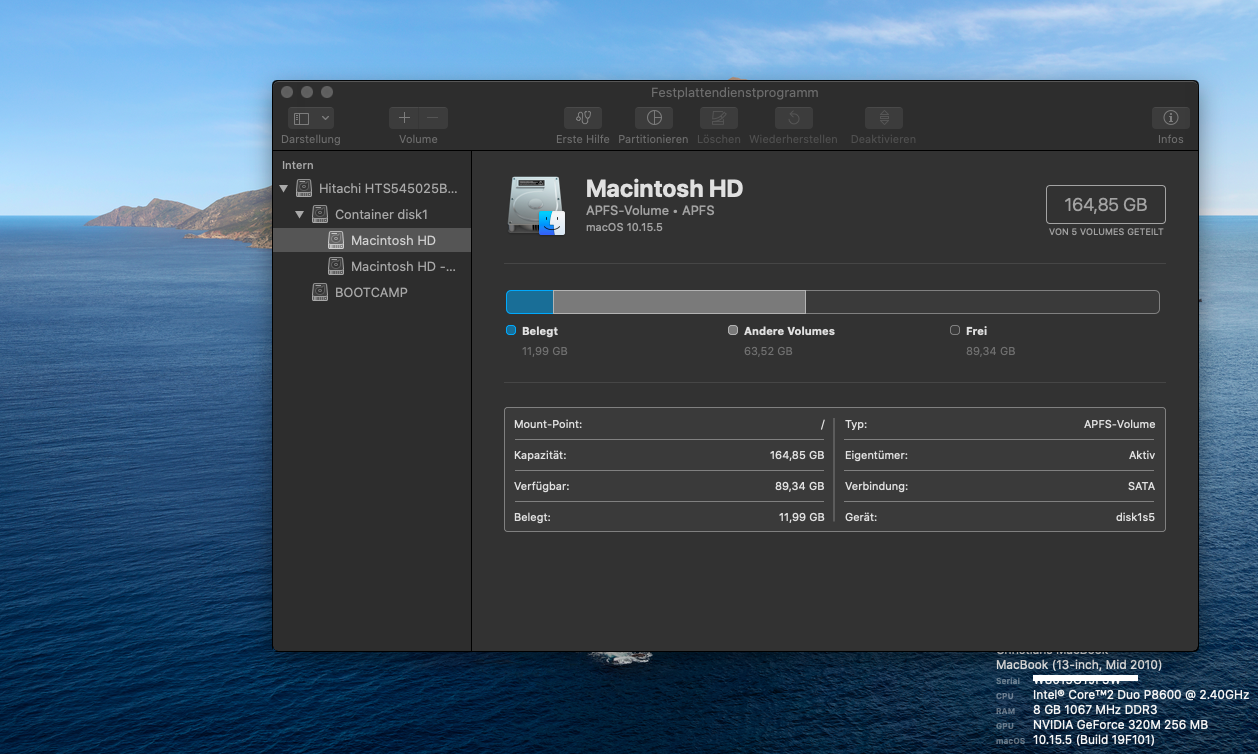1258x754 pixels.
Task: Remove a volume with the minus button
Action: (432, 118)
